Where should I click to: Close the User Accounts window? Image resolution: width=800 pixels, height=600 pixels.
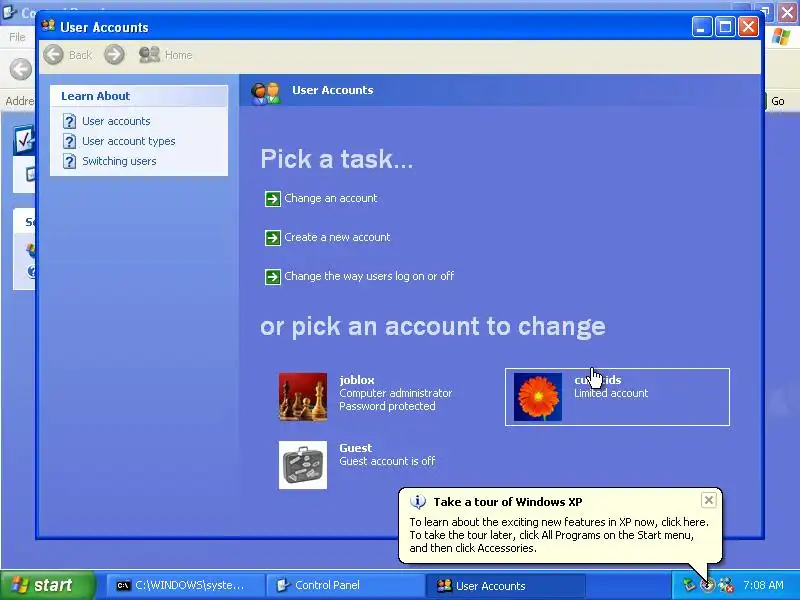[x=748, y=27]
